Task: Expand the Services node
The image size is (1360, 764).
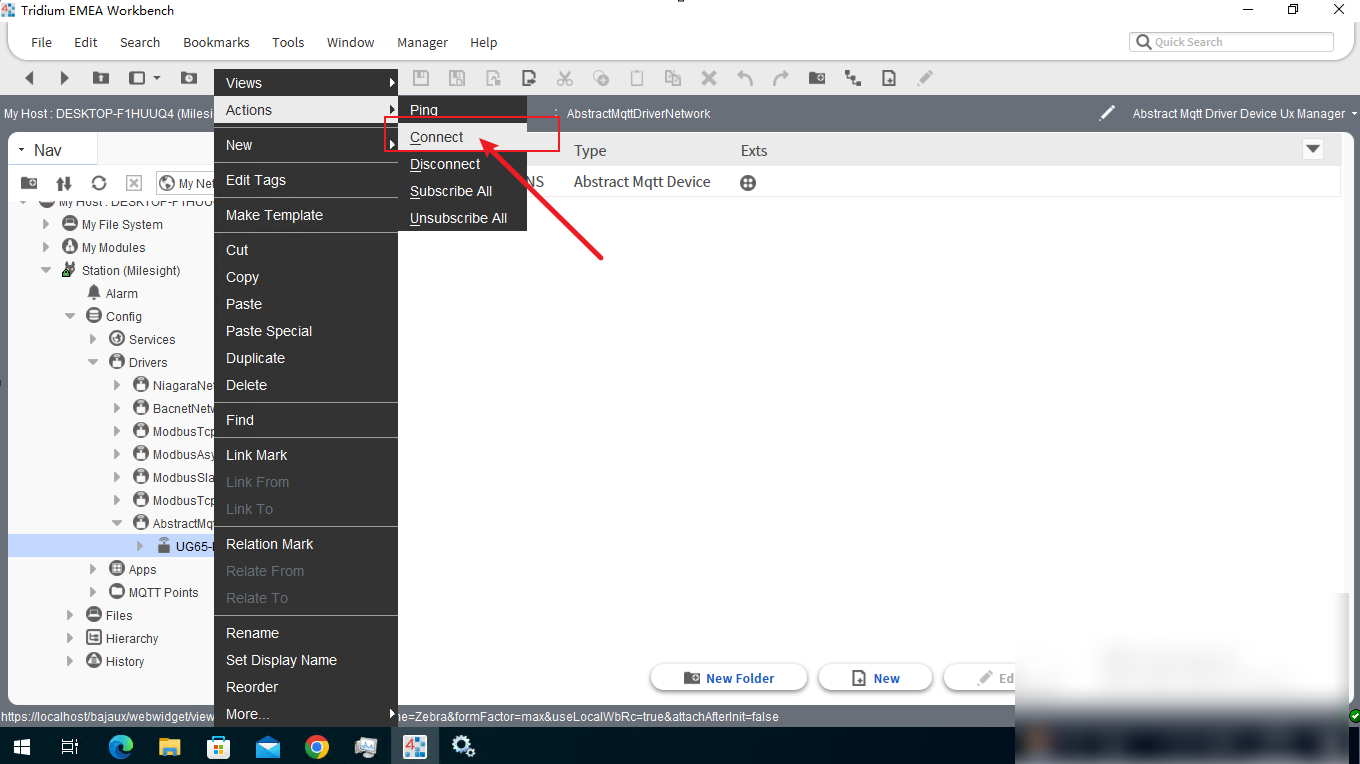Action: [x=93, y=340]
